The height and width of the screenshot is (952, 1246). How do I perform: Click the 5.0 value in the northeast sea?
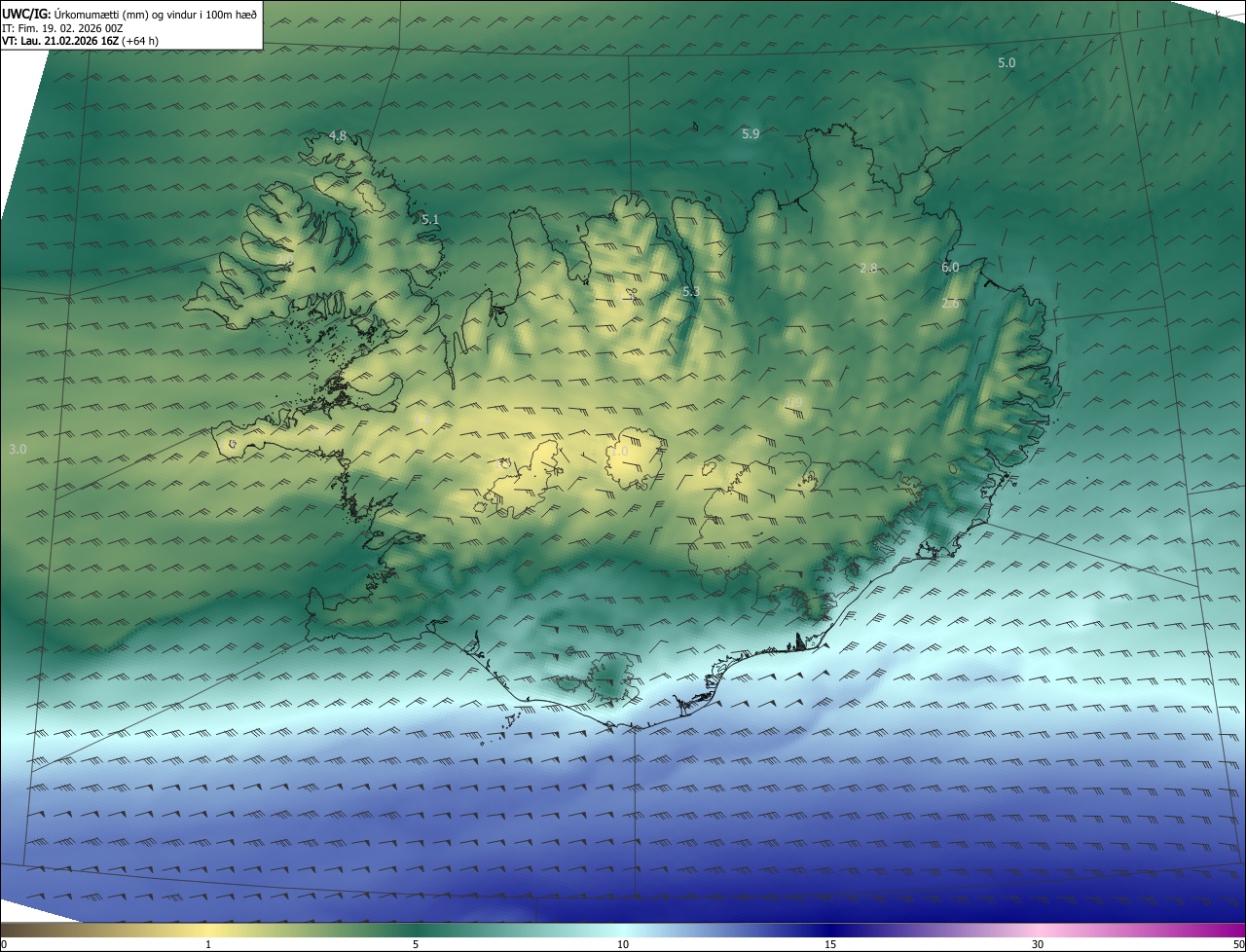[x=1007, y=62]
